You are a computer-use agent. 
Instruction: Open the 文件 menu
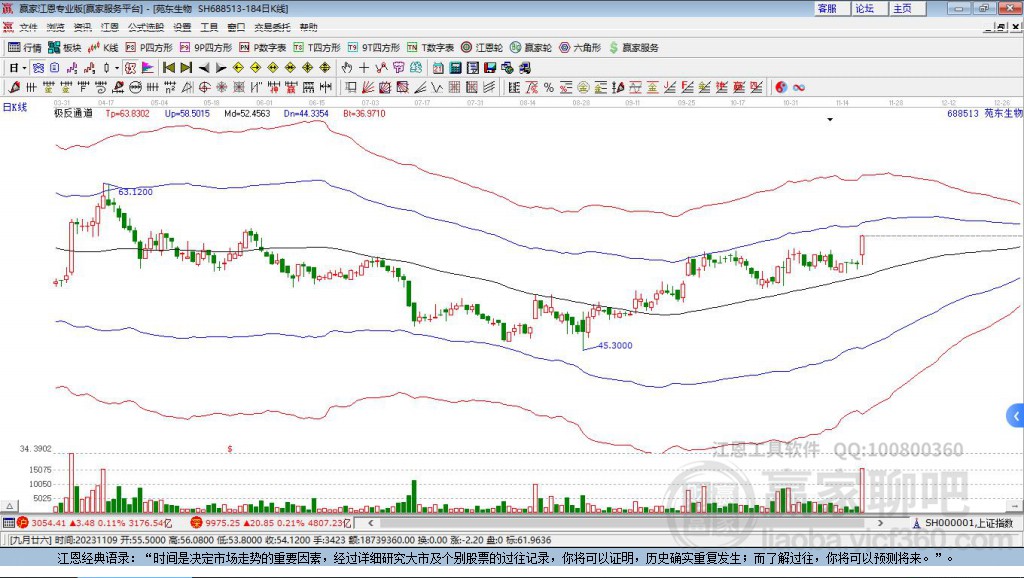click(28, 27)
